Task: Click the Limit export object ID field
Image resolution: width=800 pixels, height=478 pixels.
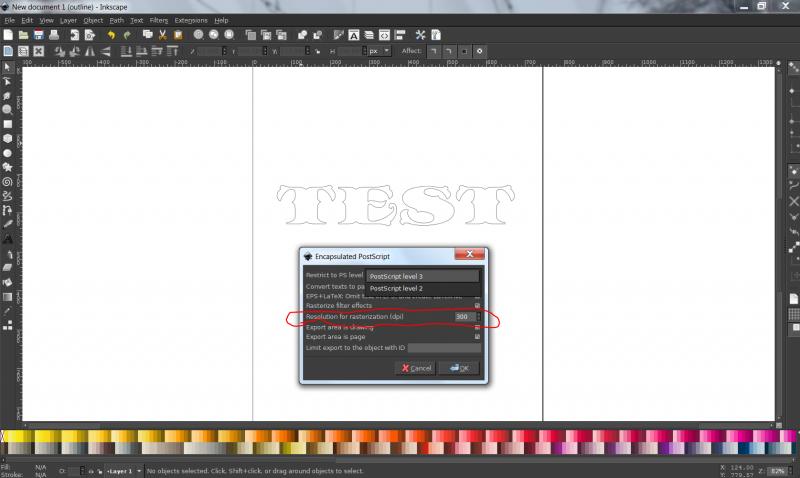Action: pos(444,347)
